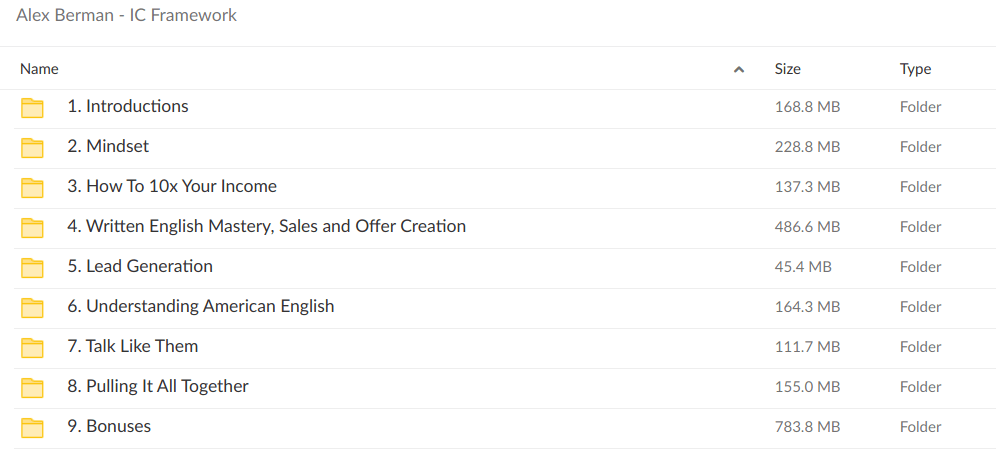Viewport: 996px width, 449px height.
Task: Click the folder icon beside 1. Introductions
Action: 33,108
